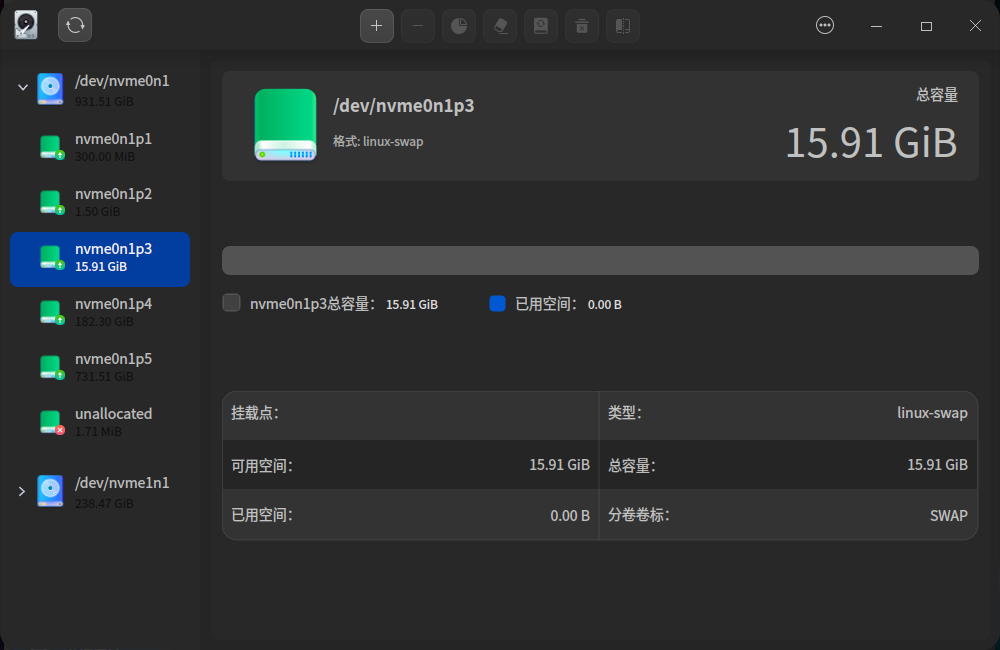Click the 类型 label in table
The image size is (1000, 650).
pyautogui.click(x=624, y=413)
